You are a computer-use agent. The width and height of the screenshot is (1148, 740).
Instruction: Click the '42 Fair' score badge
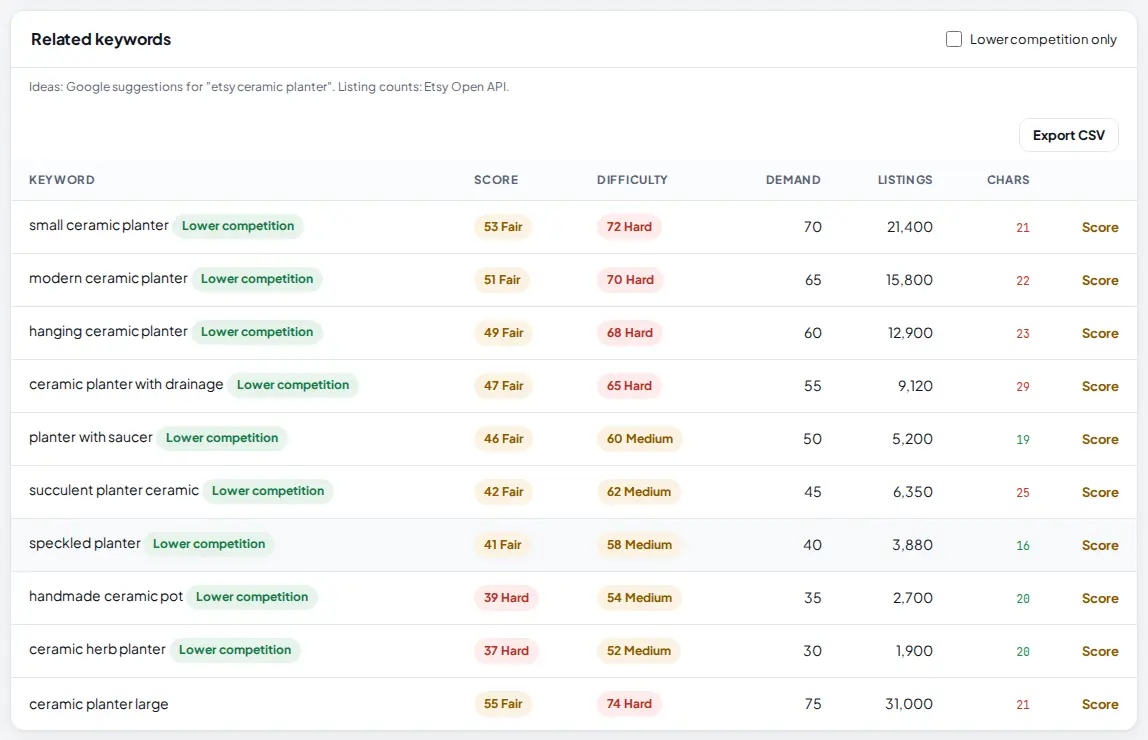504,492
